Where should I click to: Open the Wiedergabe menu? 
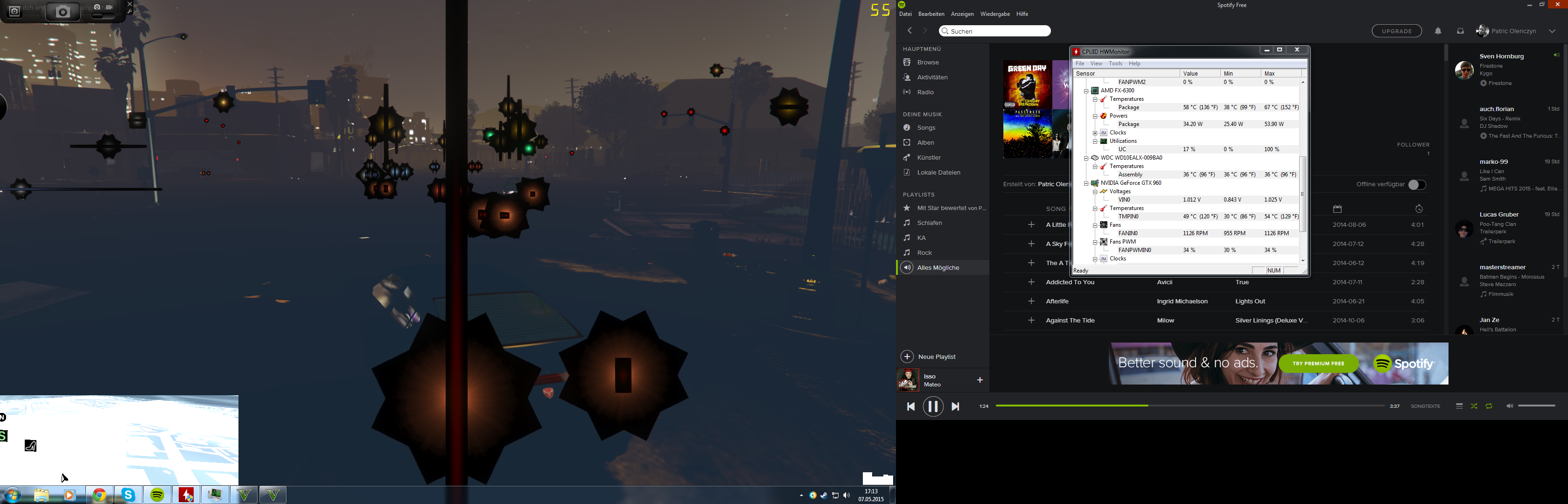click(994, 14)
